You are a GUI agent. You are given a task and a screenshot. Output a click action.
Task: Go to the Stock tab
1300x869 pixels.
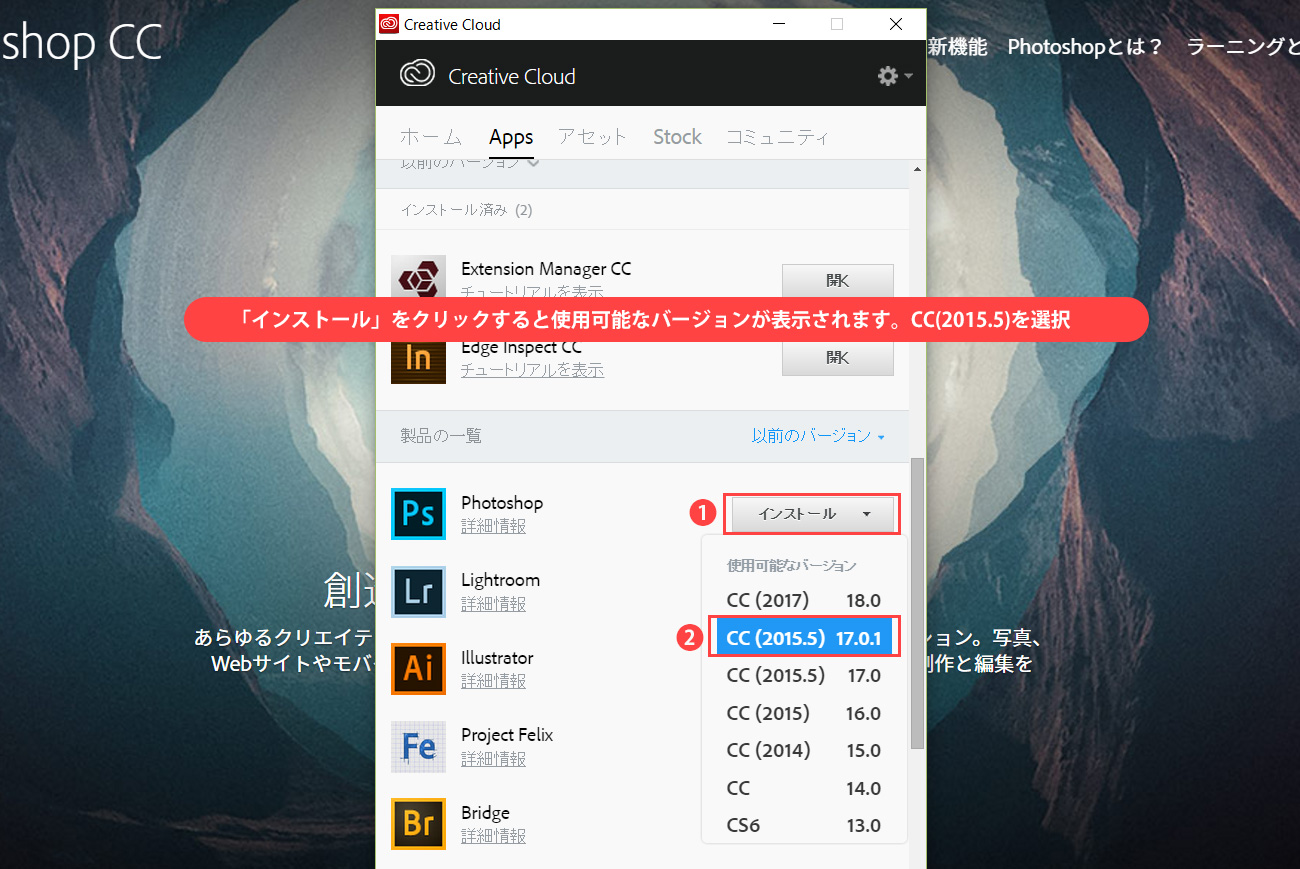(x=677, y=137)
